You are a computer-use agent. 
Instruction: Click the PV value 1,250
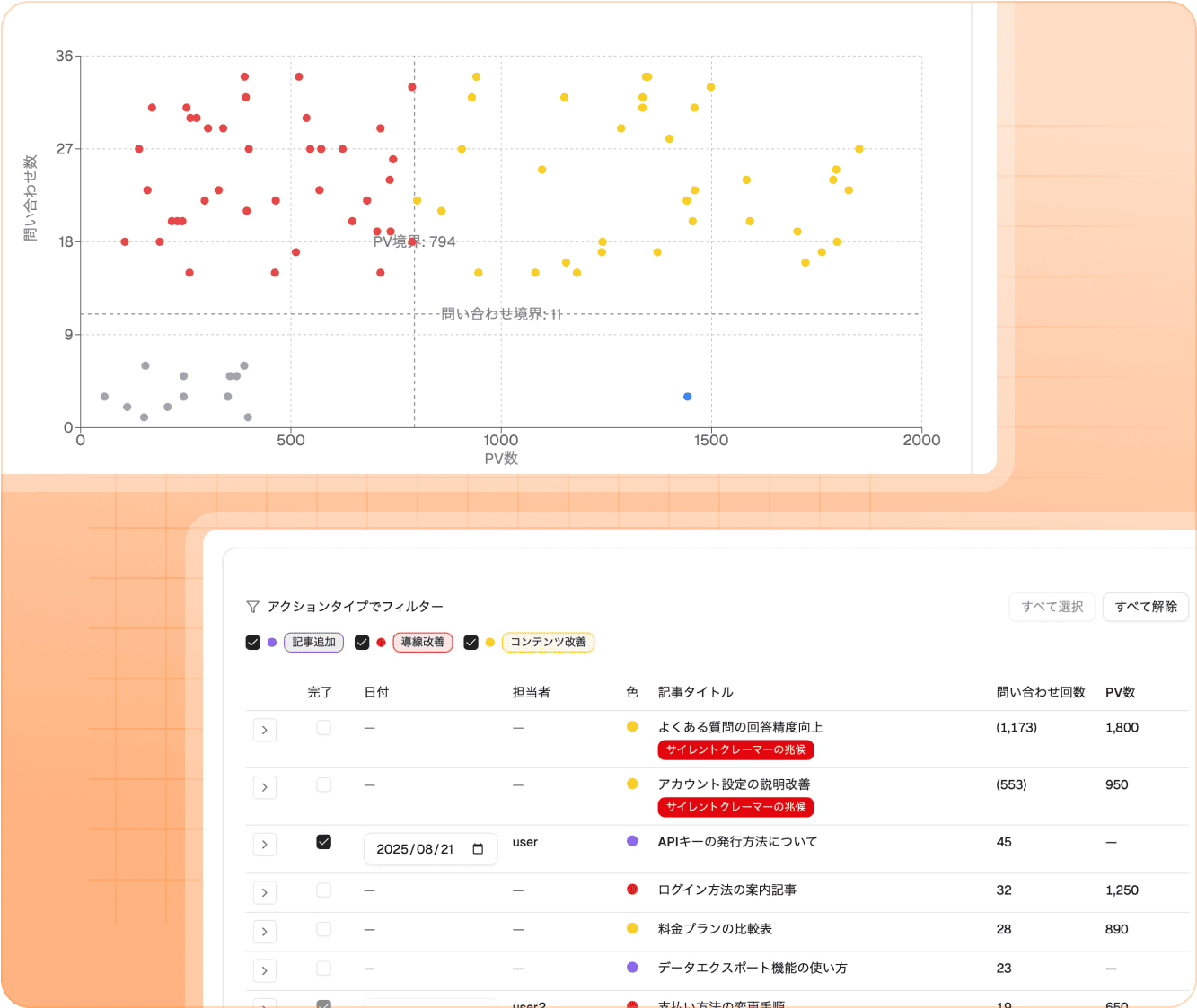pos(1122,890)
